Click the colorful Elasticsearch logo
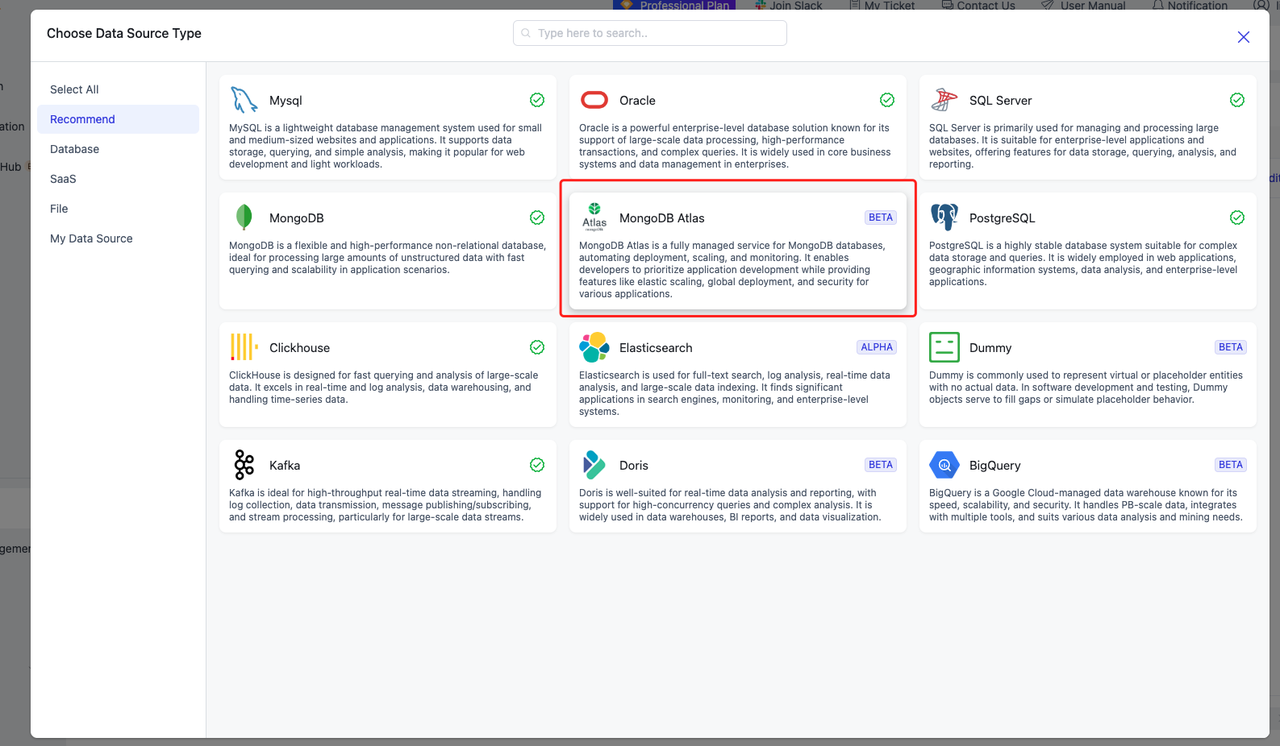This screenshot has width=1280, height=746. pyautogui.click(x=594, y=347)
